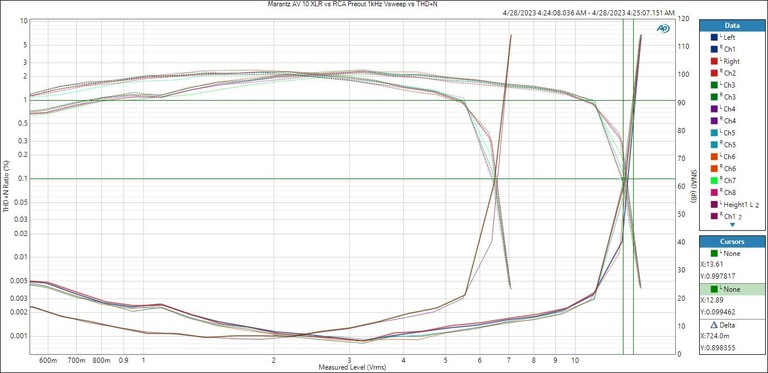Click the graph title Marantz AV 10

pos(352,4)
